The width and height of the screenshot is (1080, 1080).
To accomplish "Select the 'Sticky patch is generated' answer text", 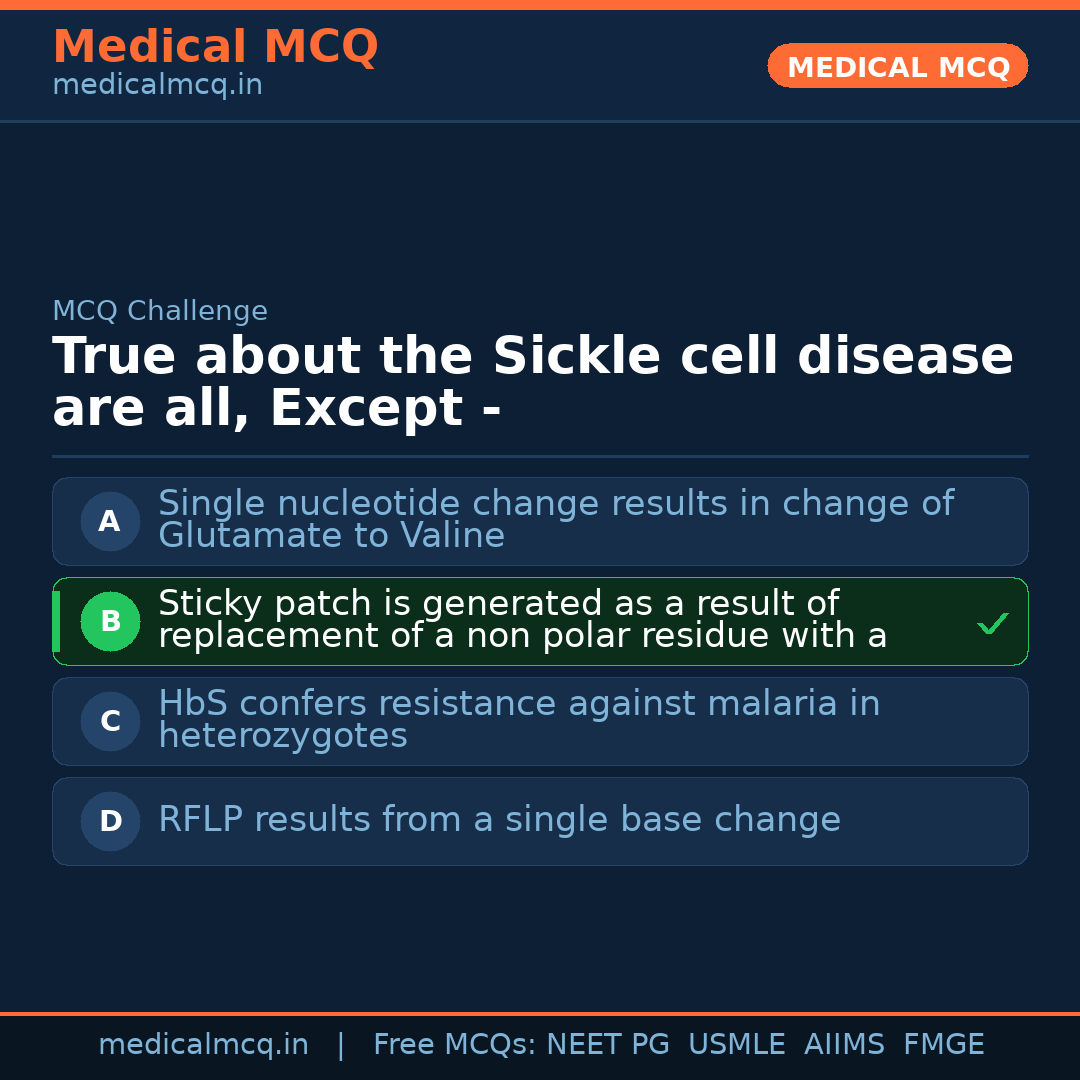I will coord(498,604).
